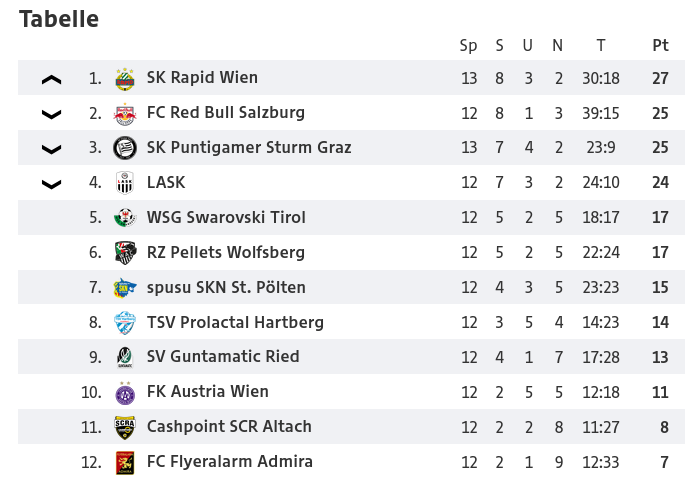This screenshot has width=698, height=493.
Task: Click the Cashpoint SCR Altach badge
Action: [125, 427]
